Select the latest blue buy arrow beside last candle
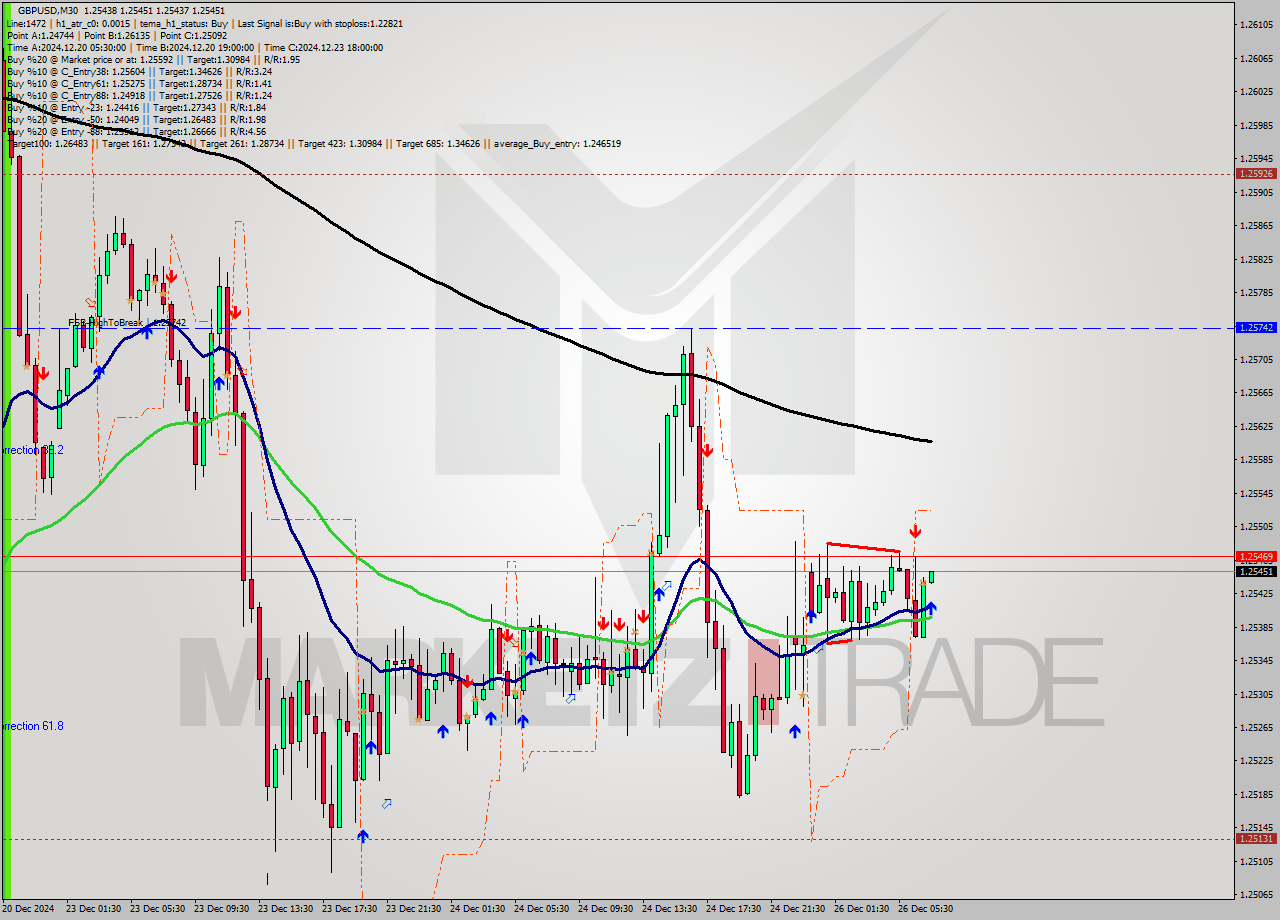Screen dimensions: 1280x920 click(x=931, y=608)
